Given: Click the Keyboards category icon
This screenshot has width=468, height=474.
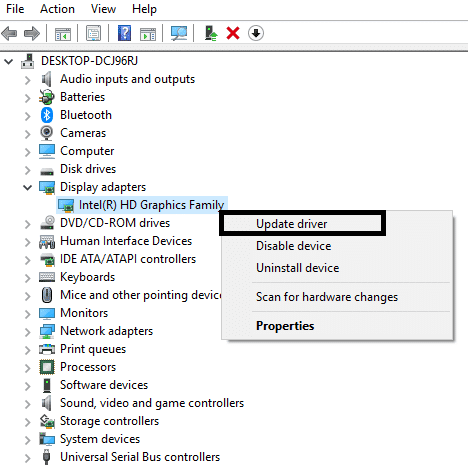Looking at the screenshot, I should point(47,277).
